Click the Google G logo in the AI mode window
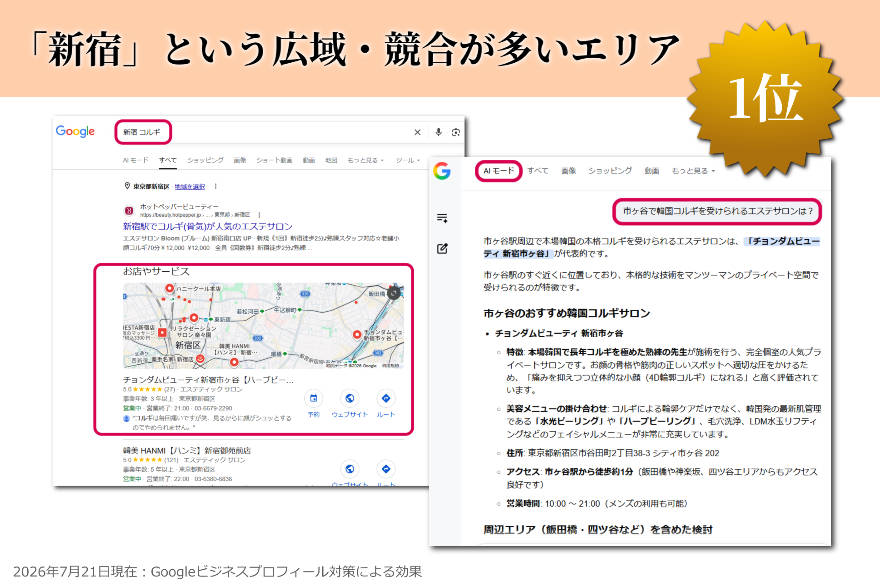This screenshot has height=587, width=880. [442, 171]
